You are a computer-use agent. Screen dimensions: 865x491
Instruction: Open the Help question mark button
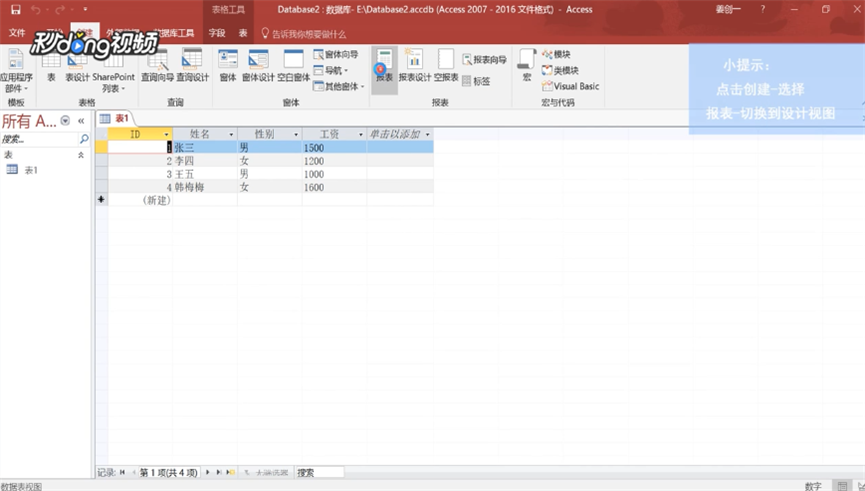point(763,9)
